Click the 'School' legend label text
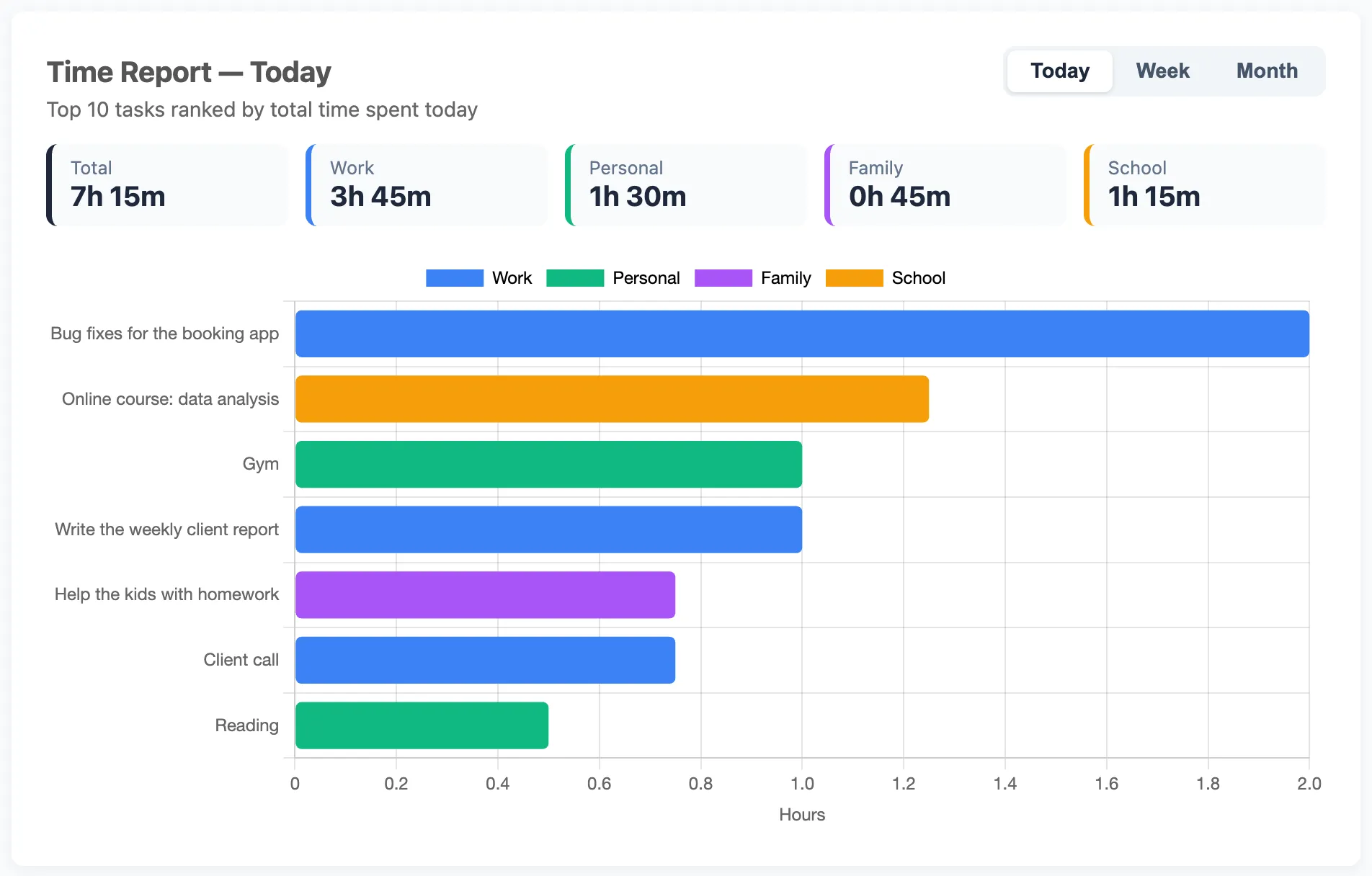 click(x=918, y=278)
